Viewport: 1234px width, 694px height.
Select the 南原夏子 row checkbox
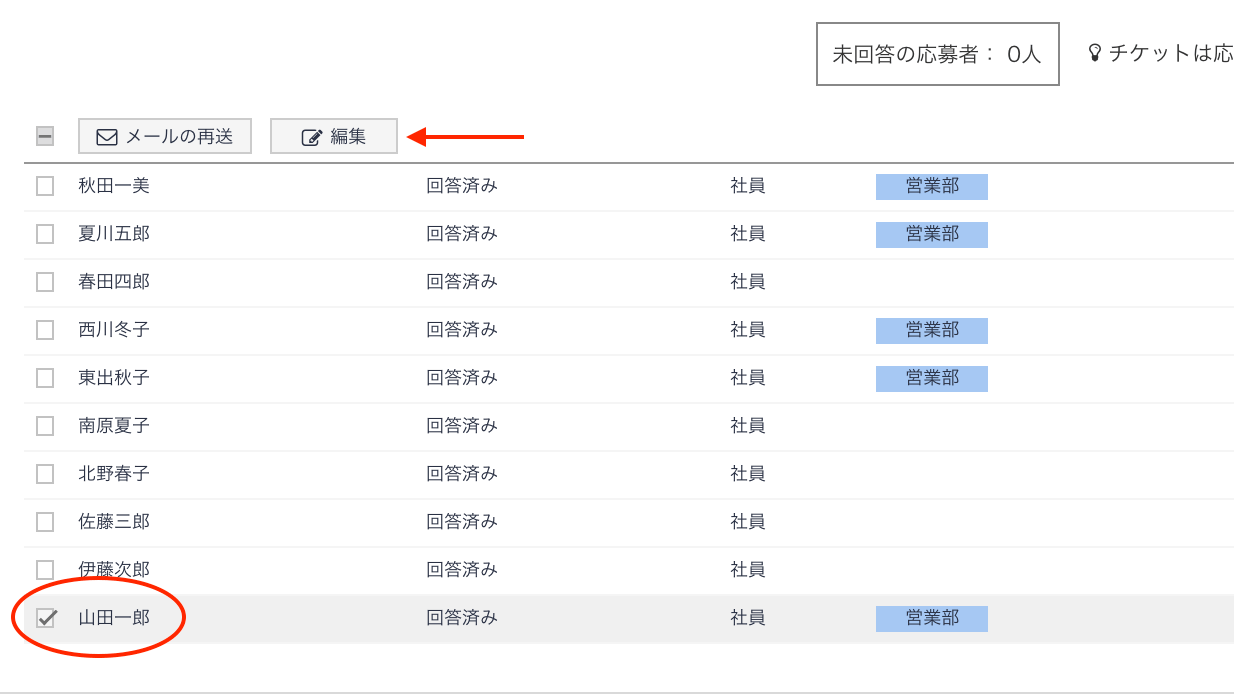point(45,426)
